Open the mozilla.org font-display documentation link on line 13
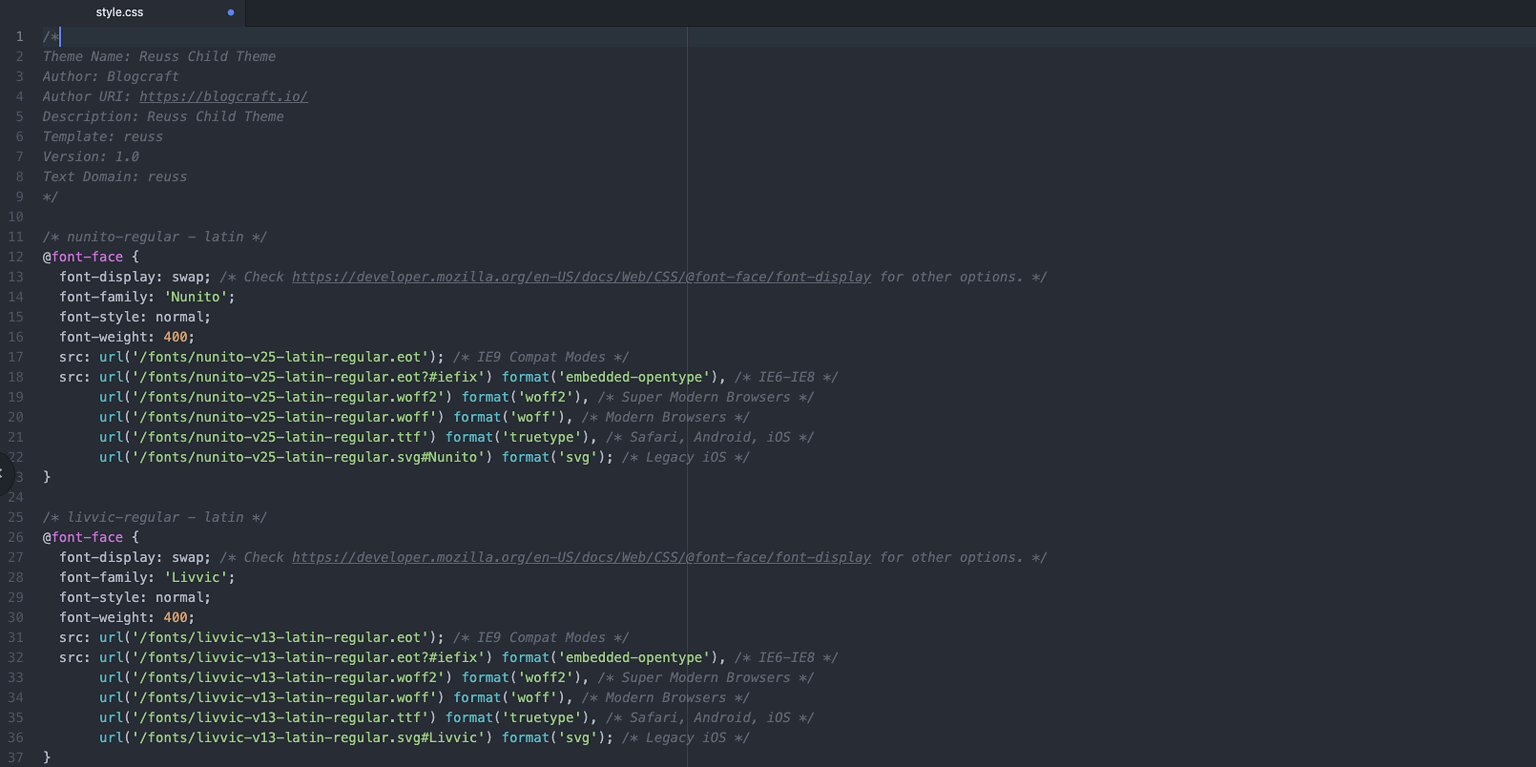This screenshot has height=767, width=1536. click(580, 276)
